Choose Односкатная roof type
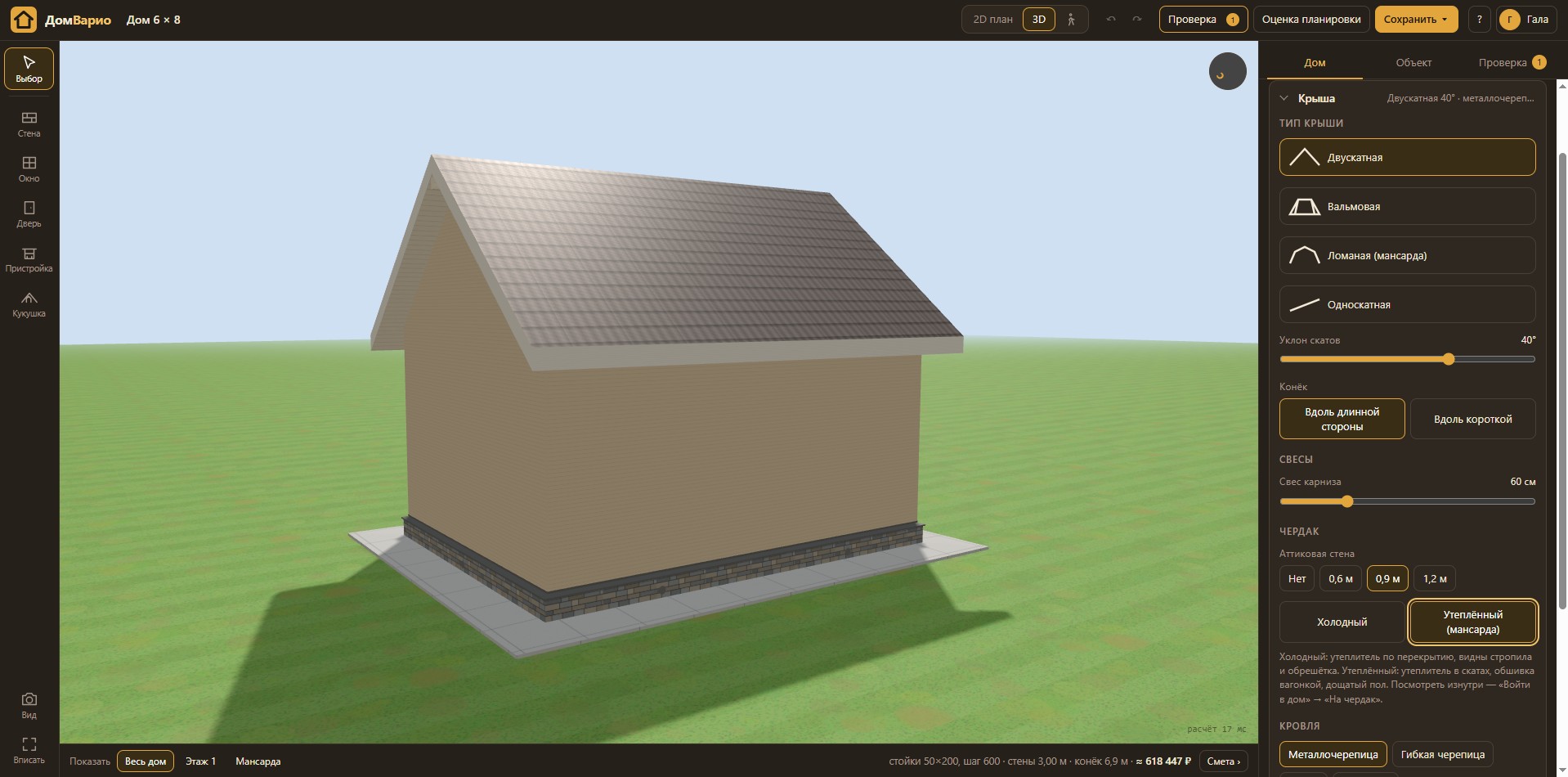This screenshot has width=1568, height=777. 1407,304
